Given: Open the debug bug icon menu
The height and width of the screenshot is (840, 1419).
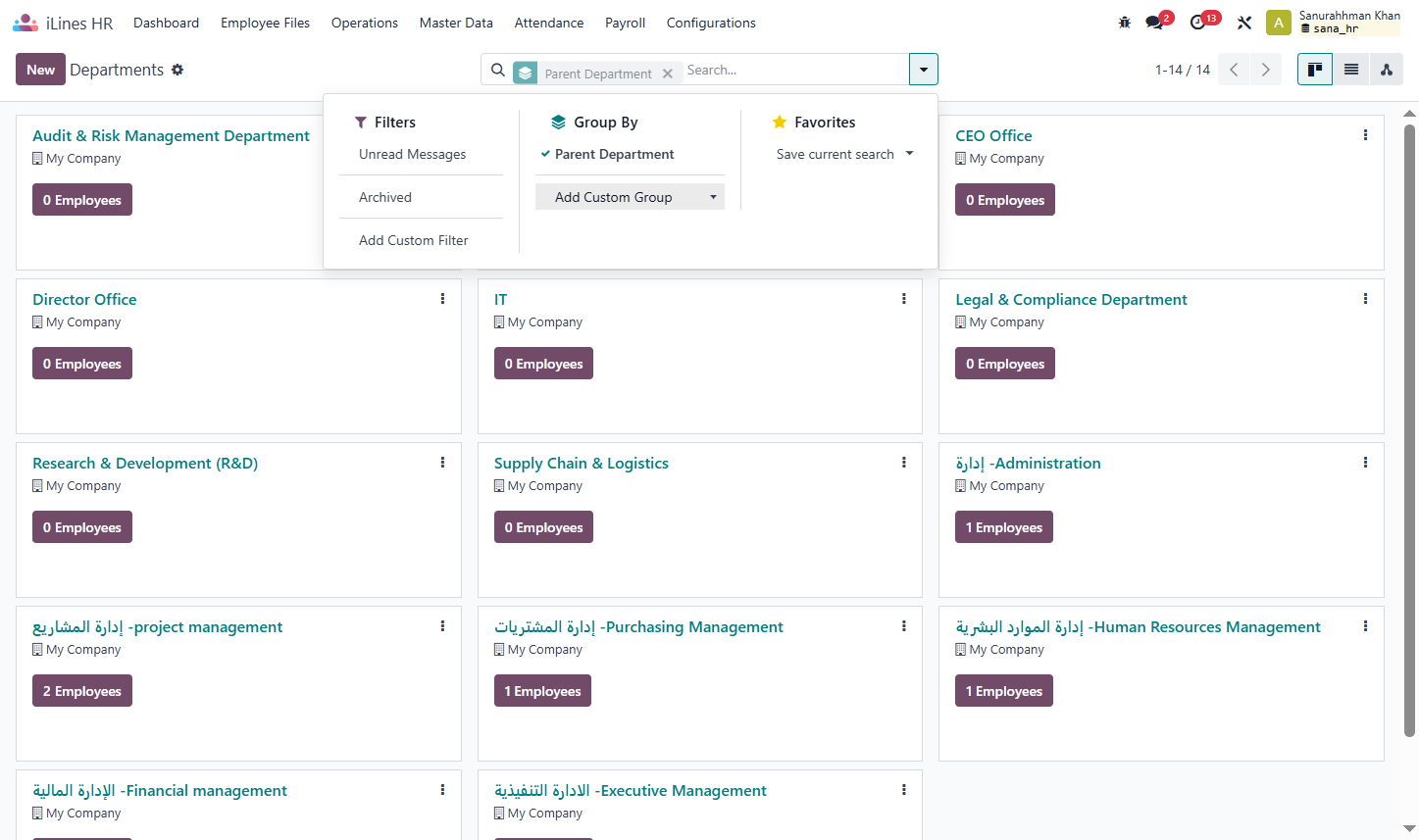Looking at the screenshot, I should pyautogui.click(x=1125, y=23).
